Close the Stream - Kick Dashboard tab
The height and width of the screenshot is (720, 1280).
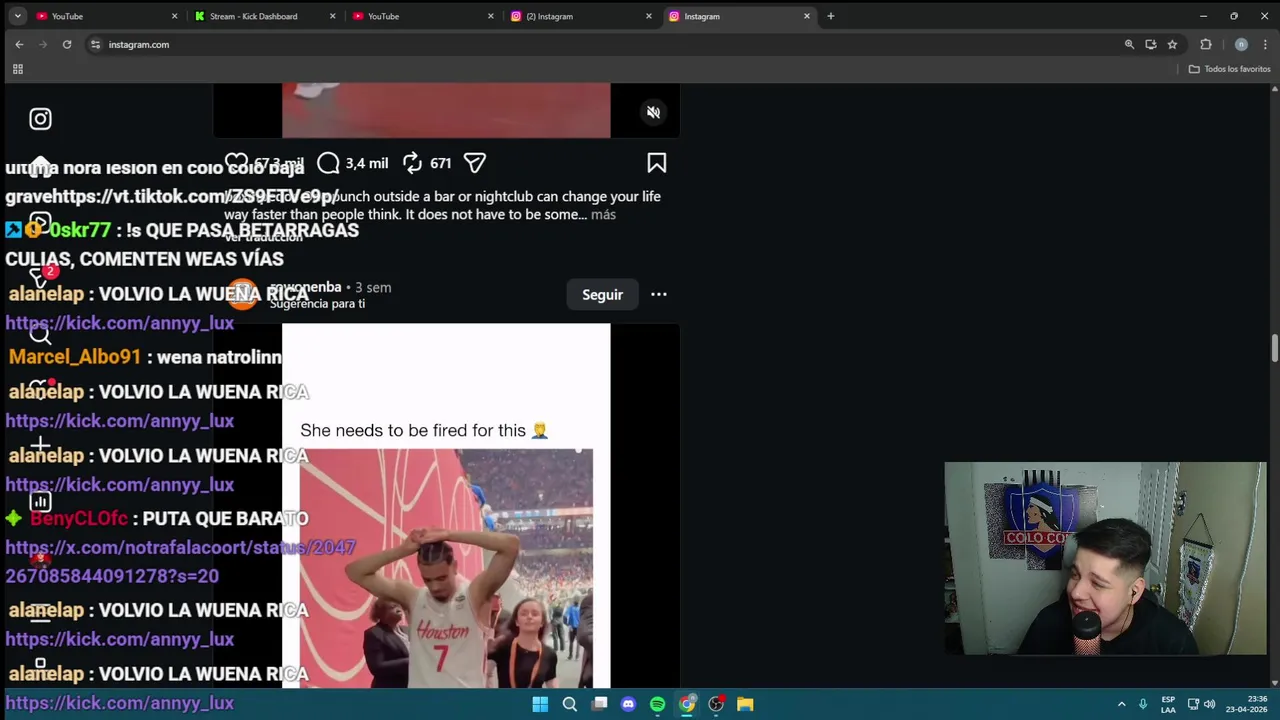pos(333,16)
